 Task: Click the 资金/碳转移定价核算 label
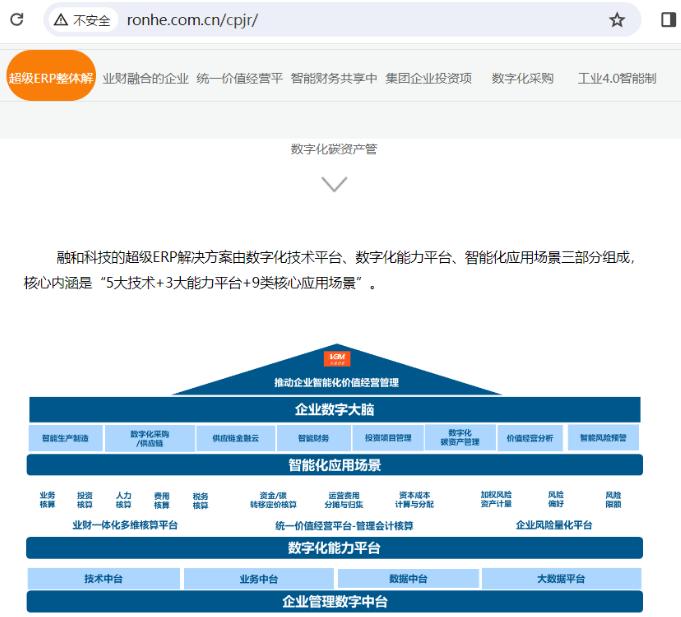pyautogui.click(x=273, y=500)
